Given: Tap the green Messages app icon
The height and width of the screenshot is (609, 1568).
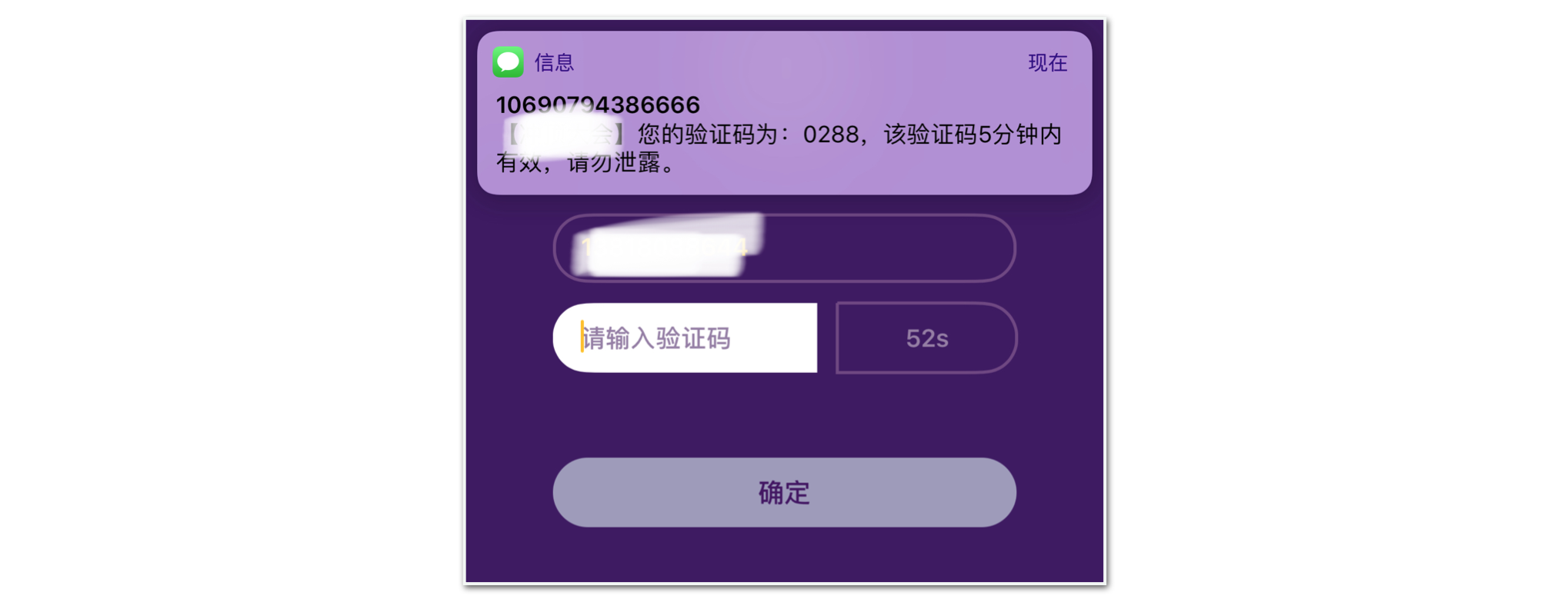Looking at the screenshot, I should [x=508, y=62].
